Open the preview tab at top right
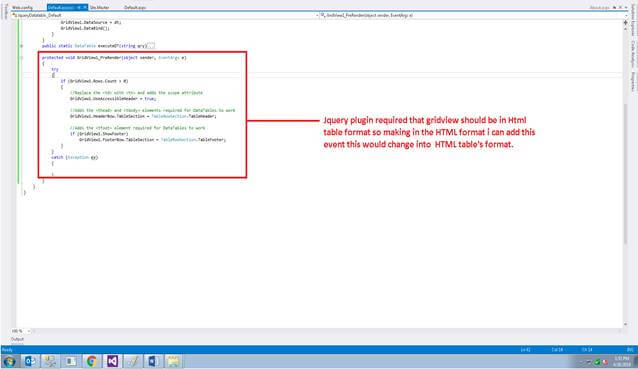Screen dimensions: 638x369 (599, 8)
